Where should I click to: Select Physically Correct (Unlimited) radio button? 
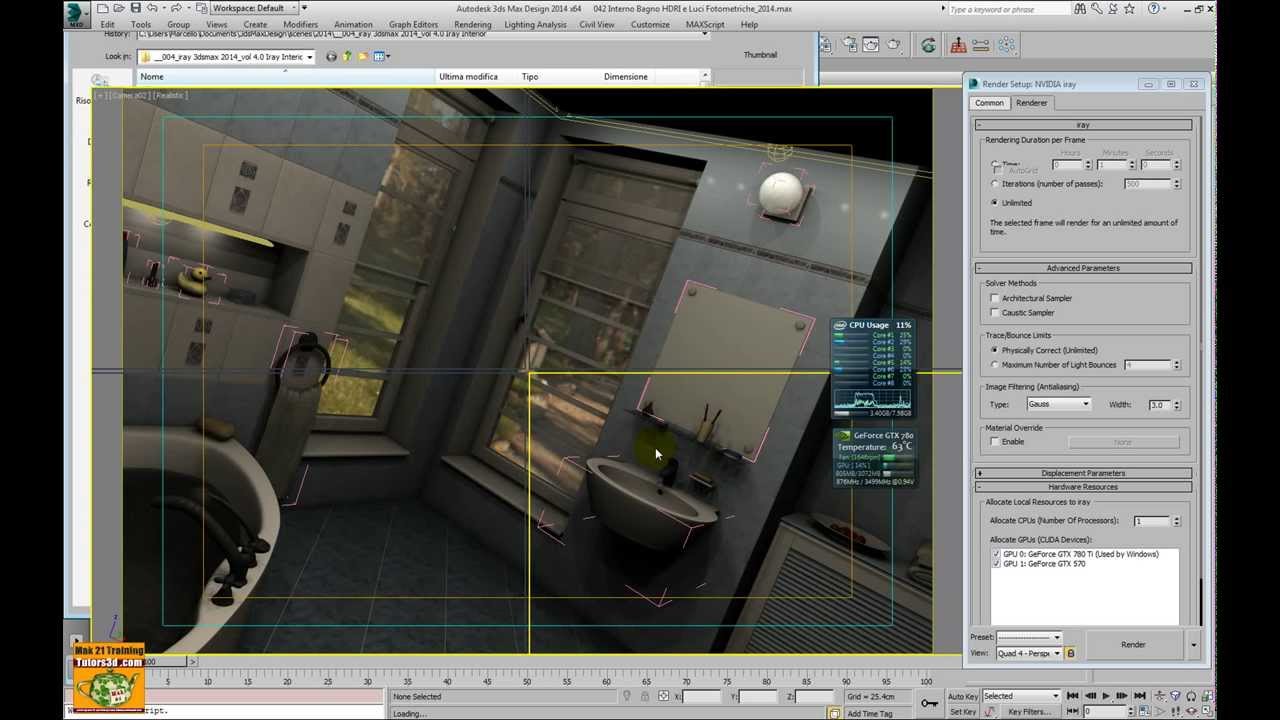pyautogui.click(x=995, y=350)
